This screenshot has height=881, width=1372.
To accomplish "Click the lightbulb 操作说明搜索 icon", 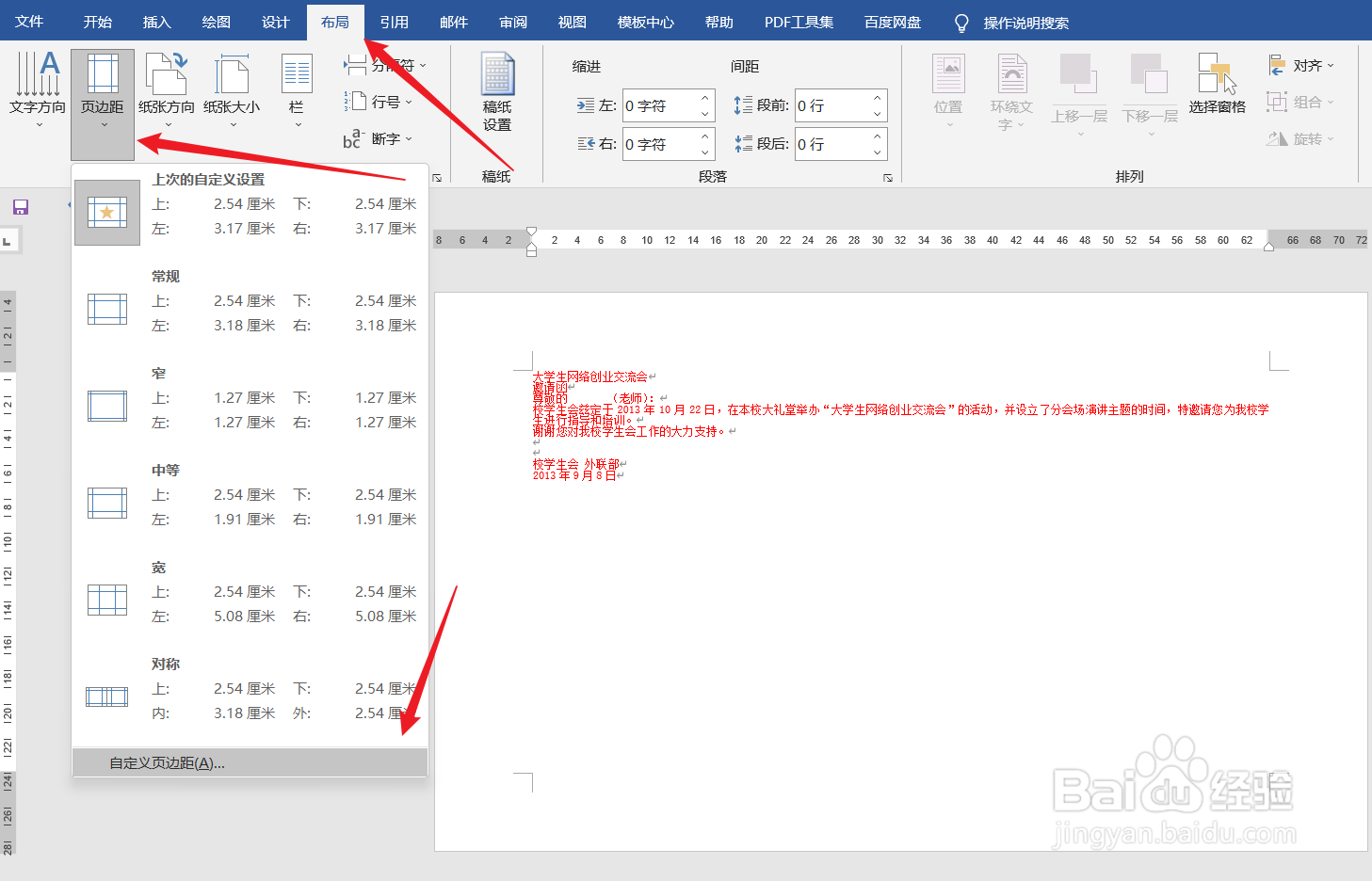I will 961,23.
